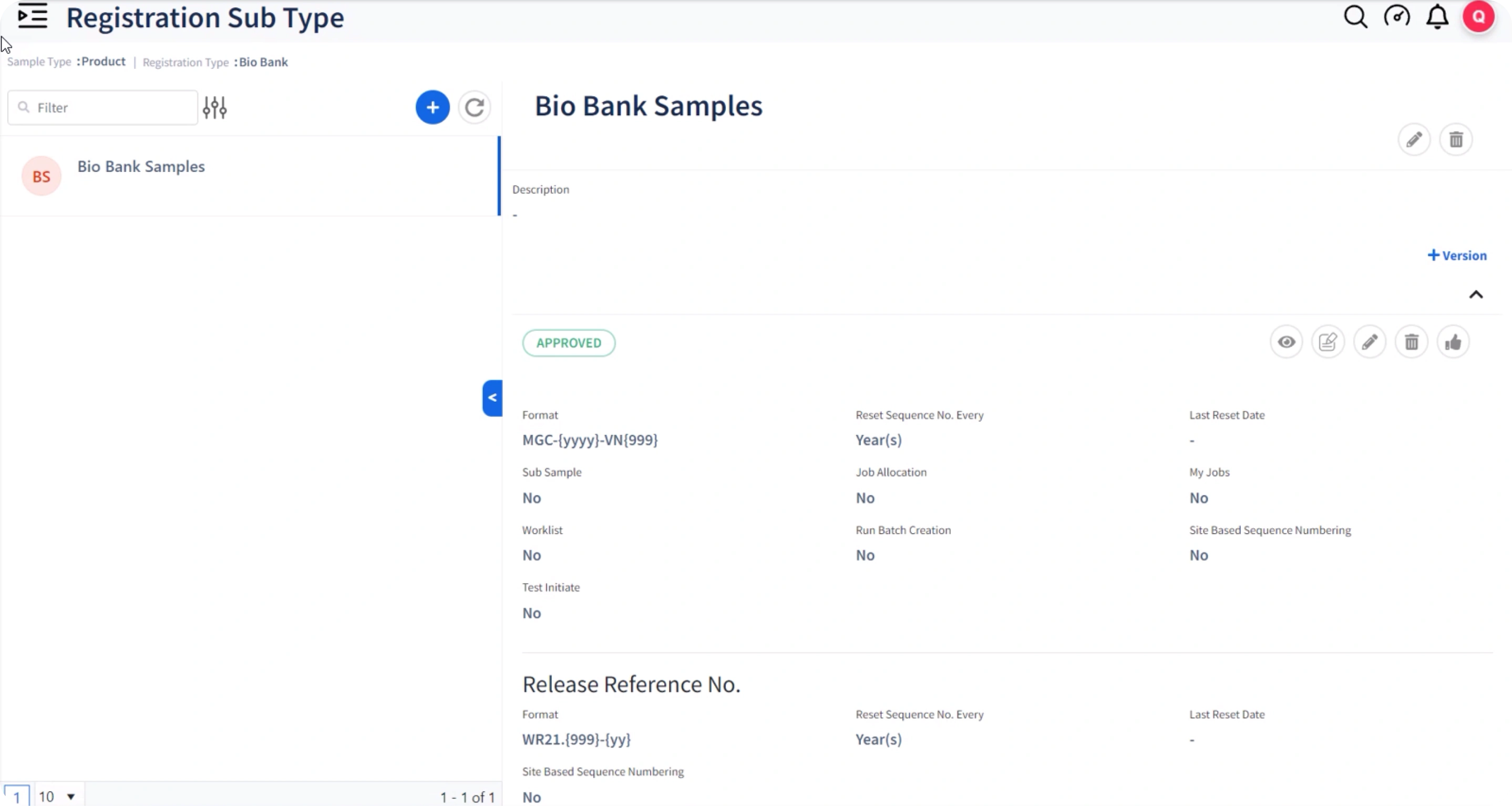The width and height of the screenshot is (1512, 806).
Task: Click the Registration Sub Type page title
Action: (205, 17)
